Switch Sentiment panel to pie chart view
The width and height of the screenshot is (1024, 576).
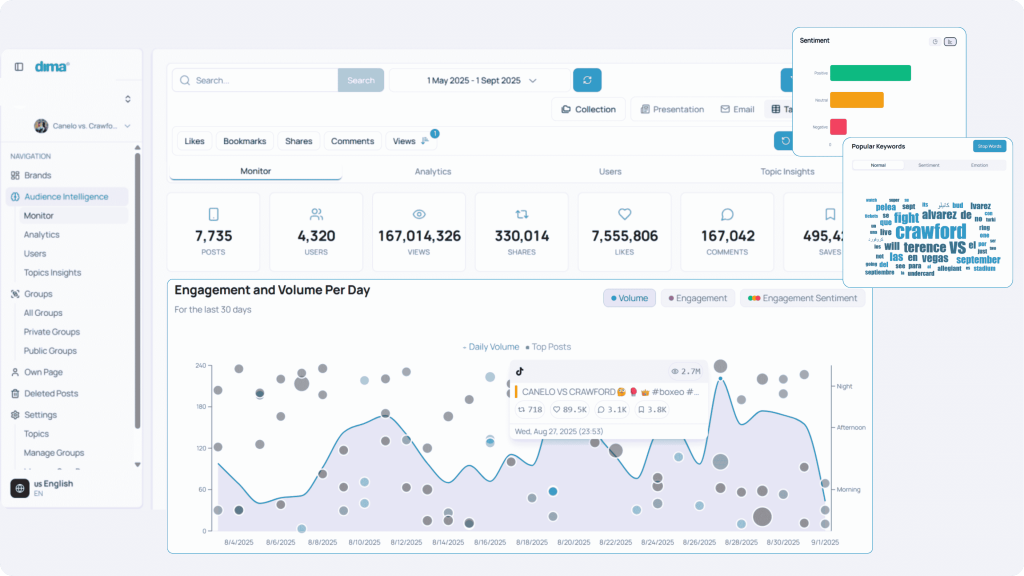point(934,41)
